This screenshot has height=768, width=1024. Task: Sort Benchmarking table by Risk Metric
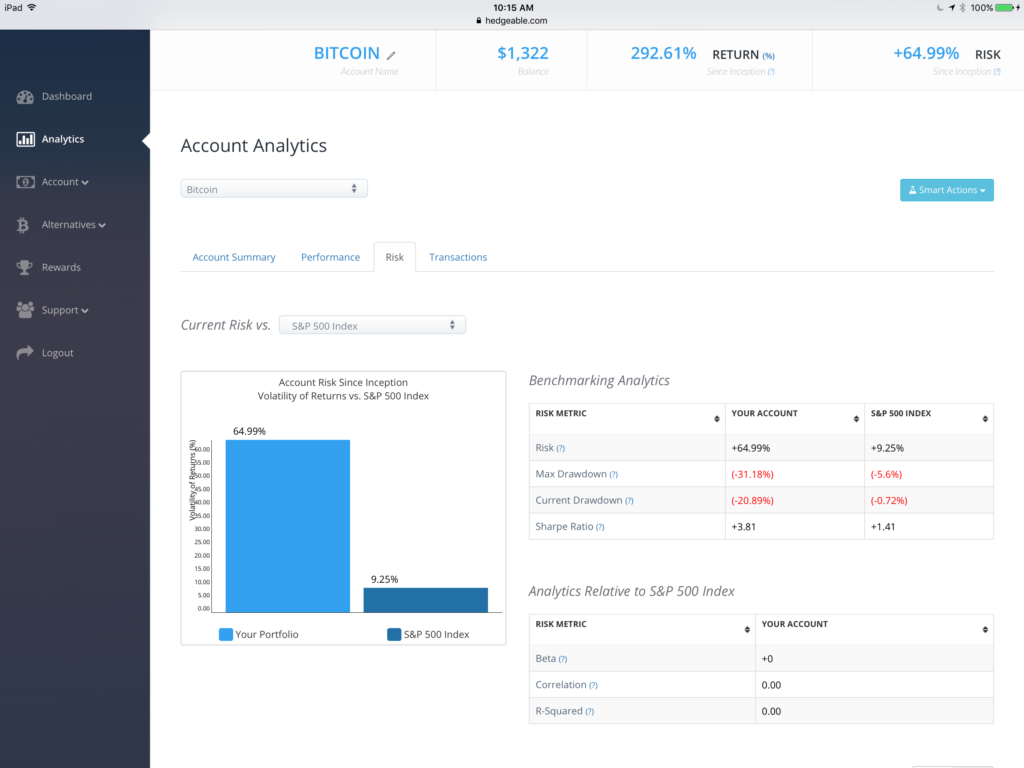716,419
